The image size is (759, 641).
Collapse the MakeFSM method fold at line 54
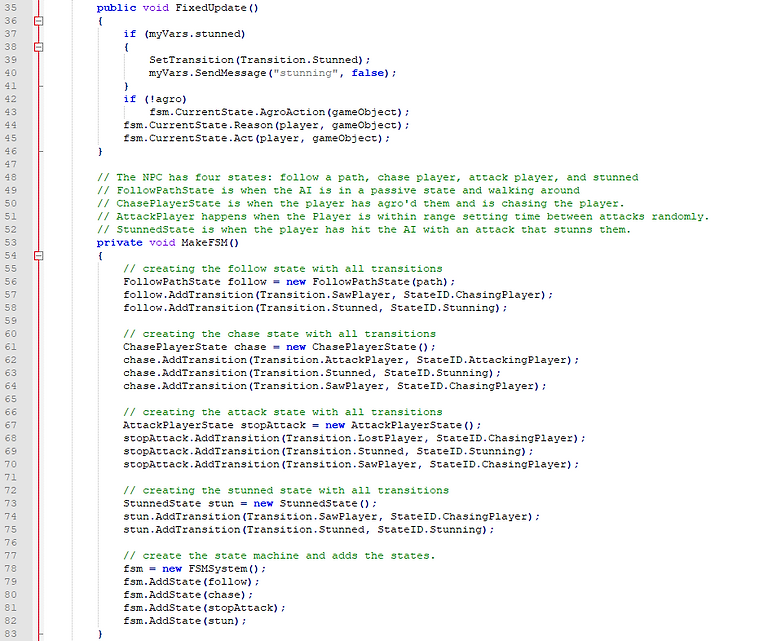click(x=38, y=256)
